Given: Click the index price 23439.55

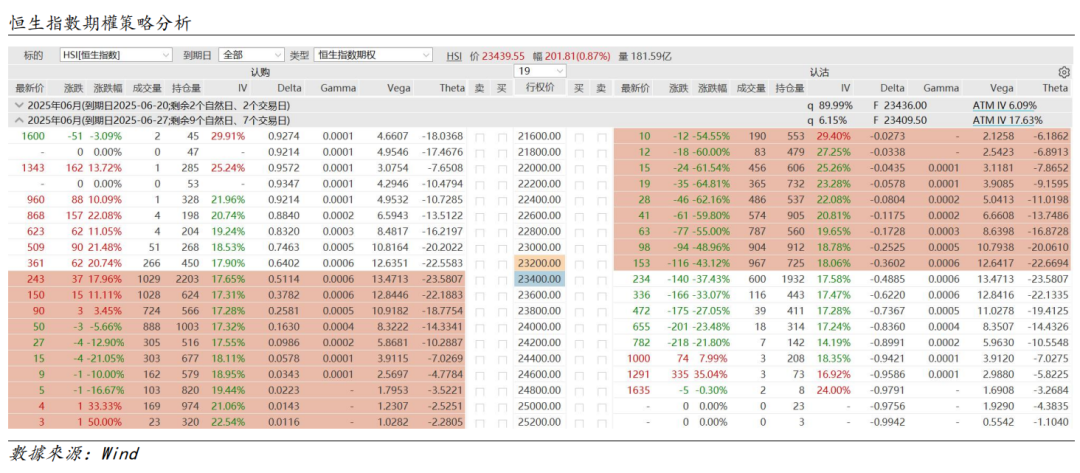Looking at the screenshot, I should pos(503,56).
